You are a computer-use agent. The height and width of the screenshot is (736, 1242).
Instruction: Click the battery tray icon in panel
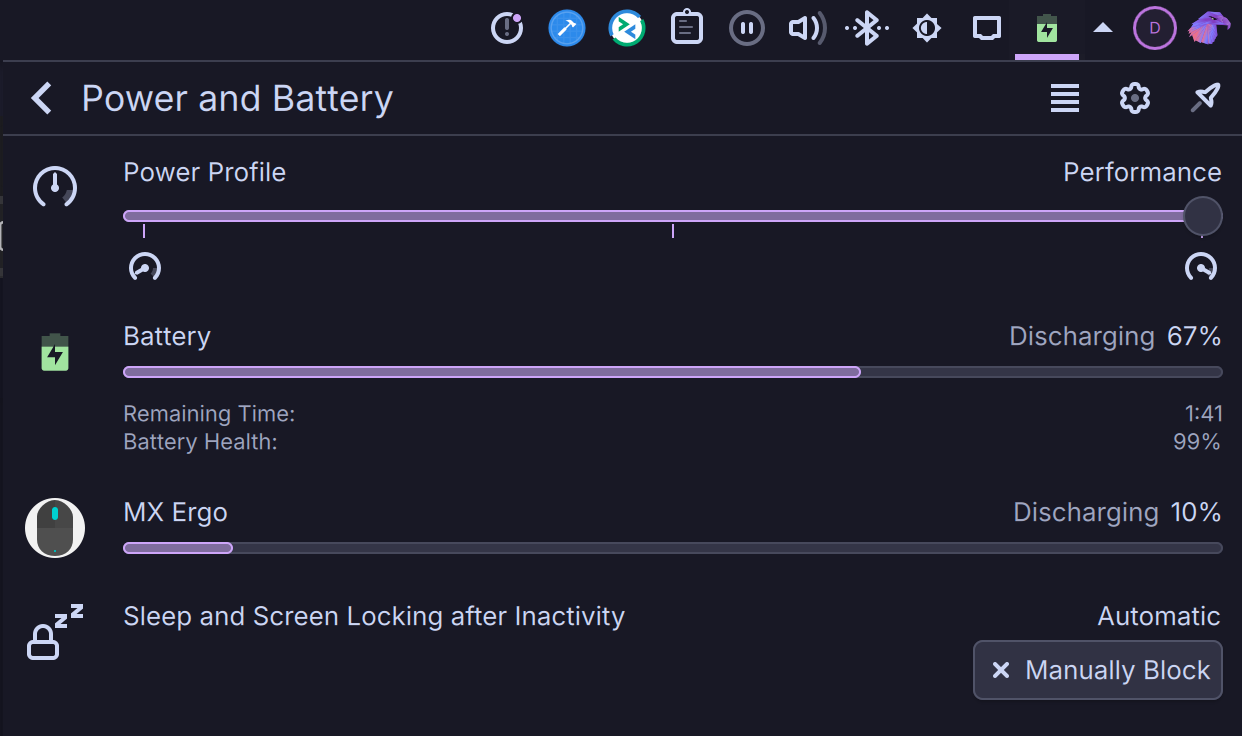point(1046,28)
